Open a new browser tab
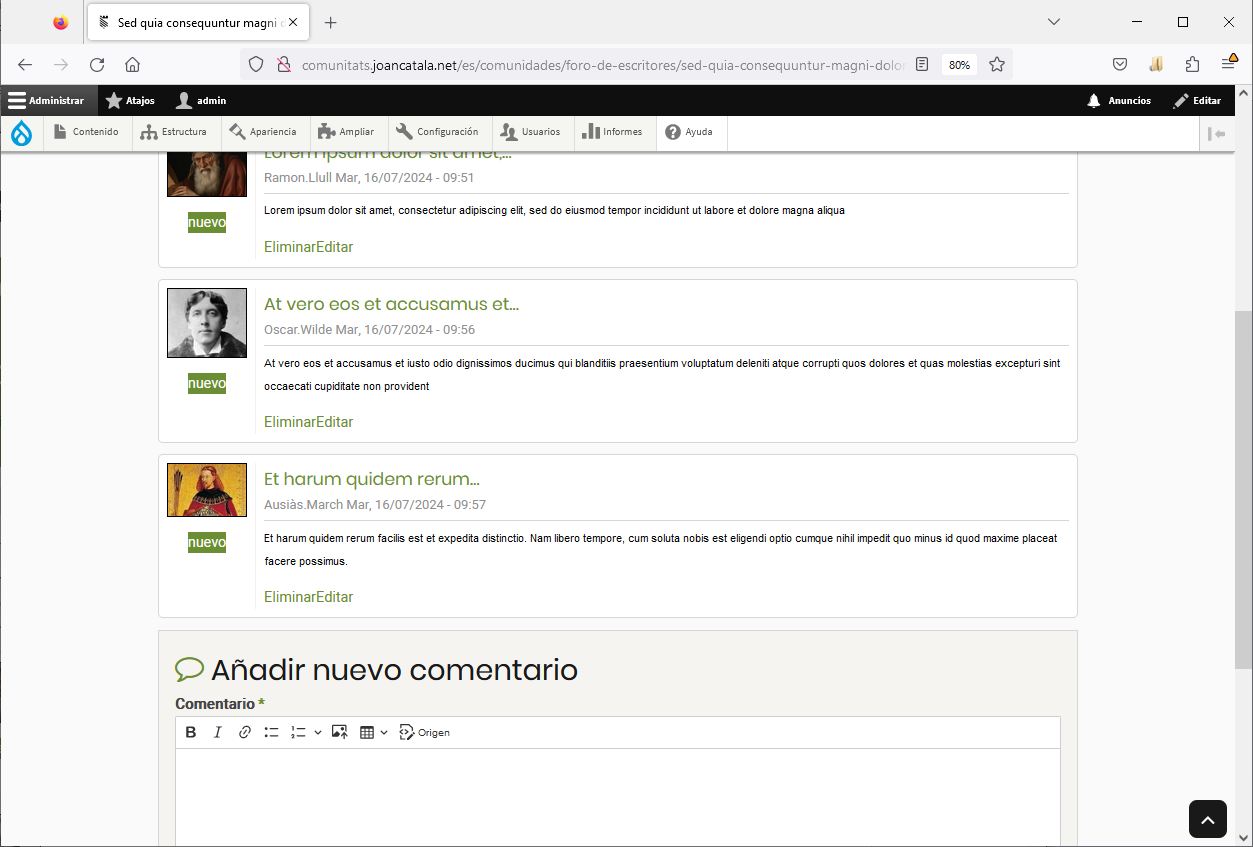This screenshot has height=847, width=1253. [x=331, y=22]
